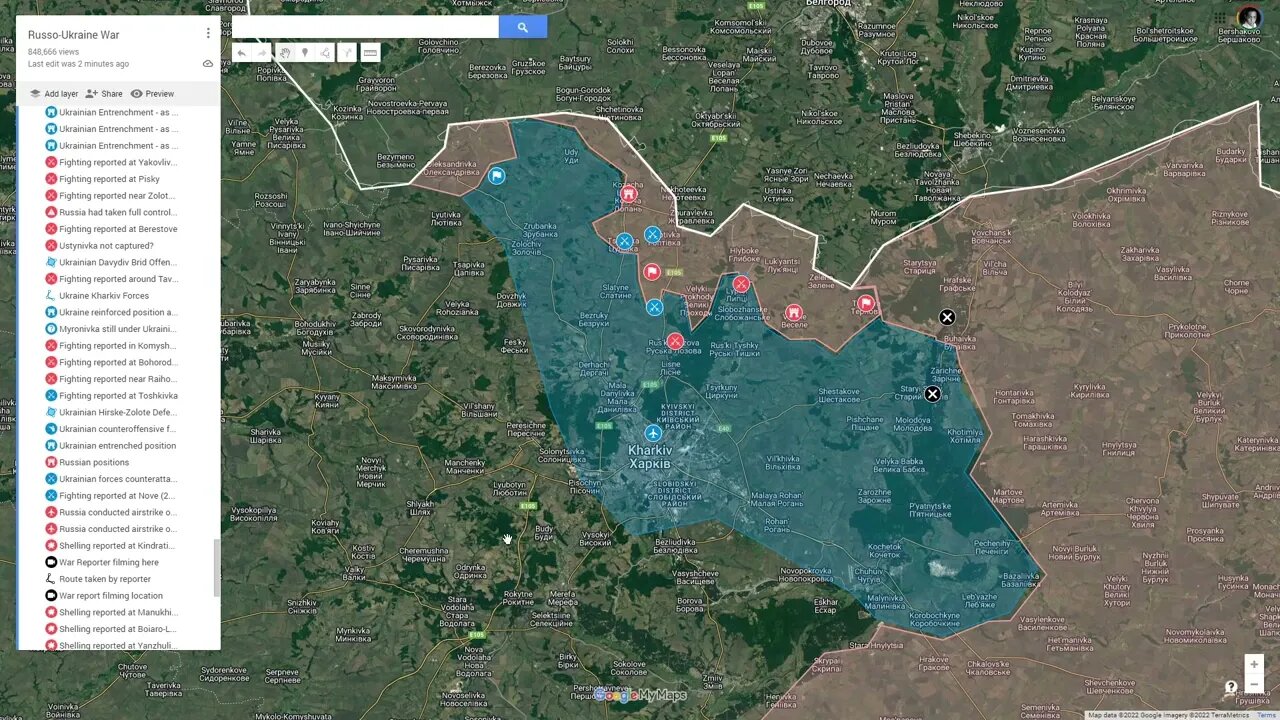Pick the Measure distances ruler tool
Screen dimensions: 1280x720
tap(370, 53)
